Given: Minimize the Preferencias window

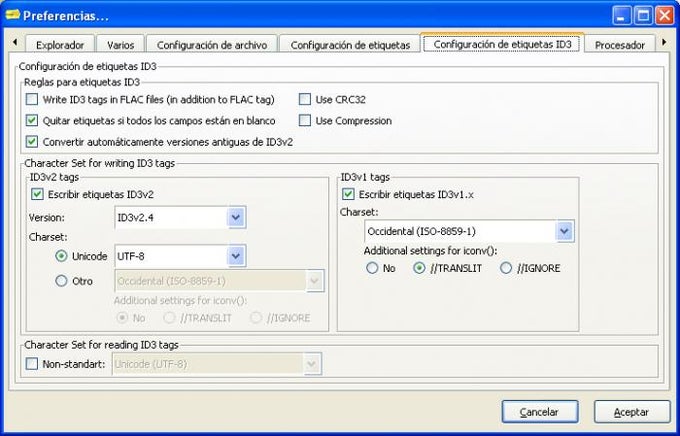Looking at the screenshot, I should [x=621, y=16].
